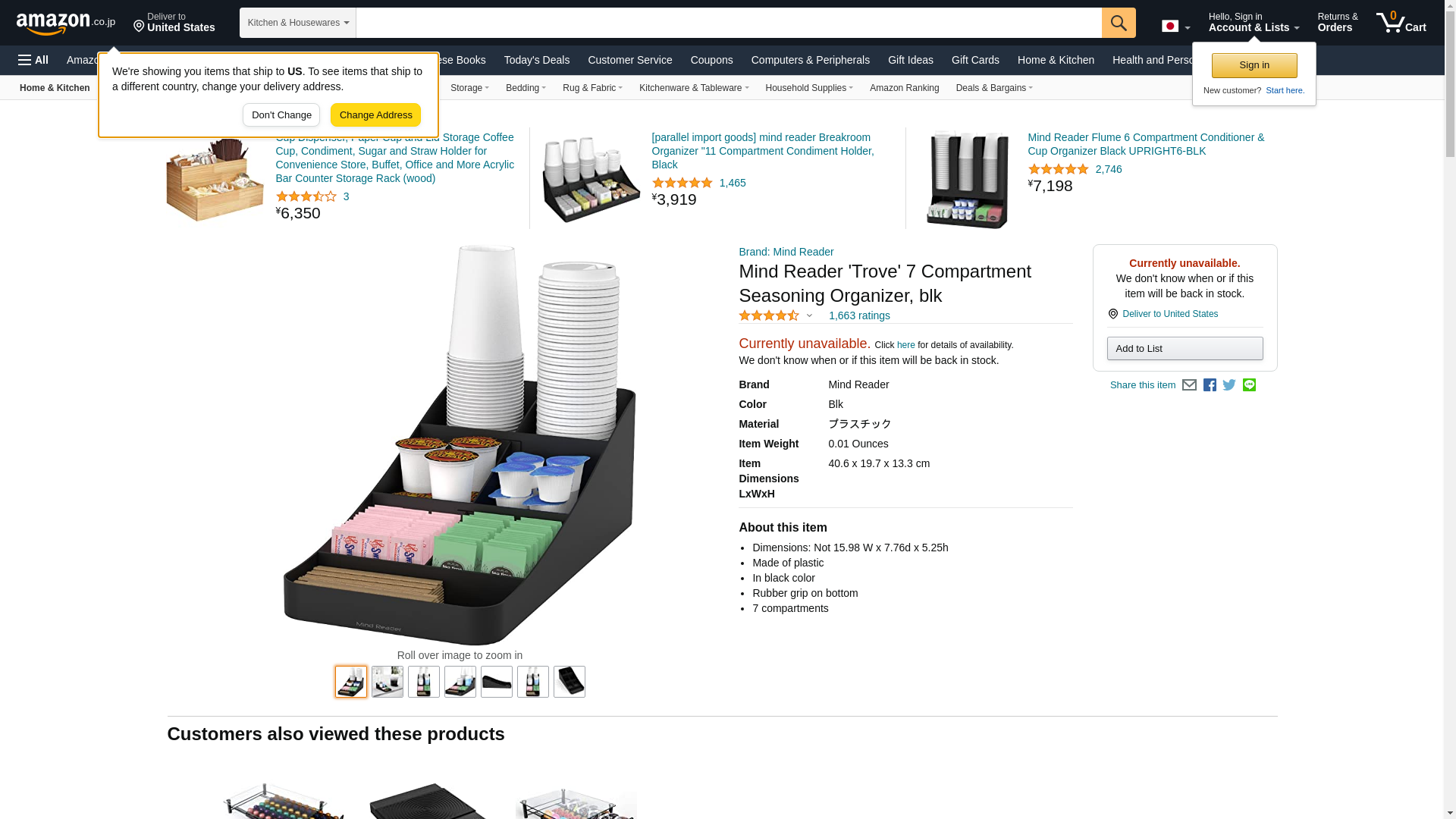Screen dimensions: 1456x819
Task: Open the All hamburger menu
Action: tap(33, 60)
